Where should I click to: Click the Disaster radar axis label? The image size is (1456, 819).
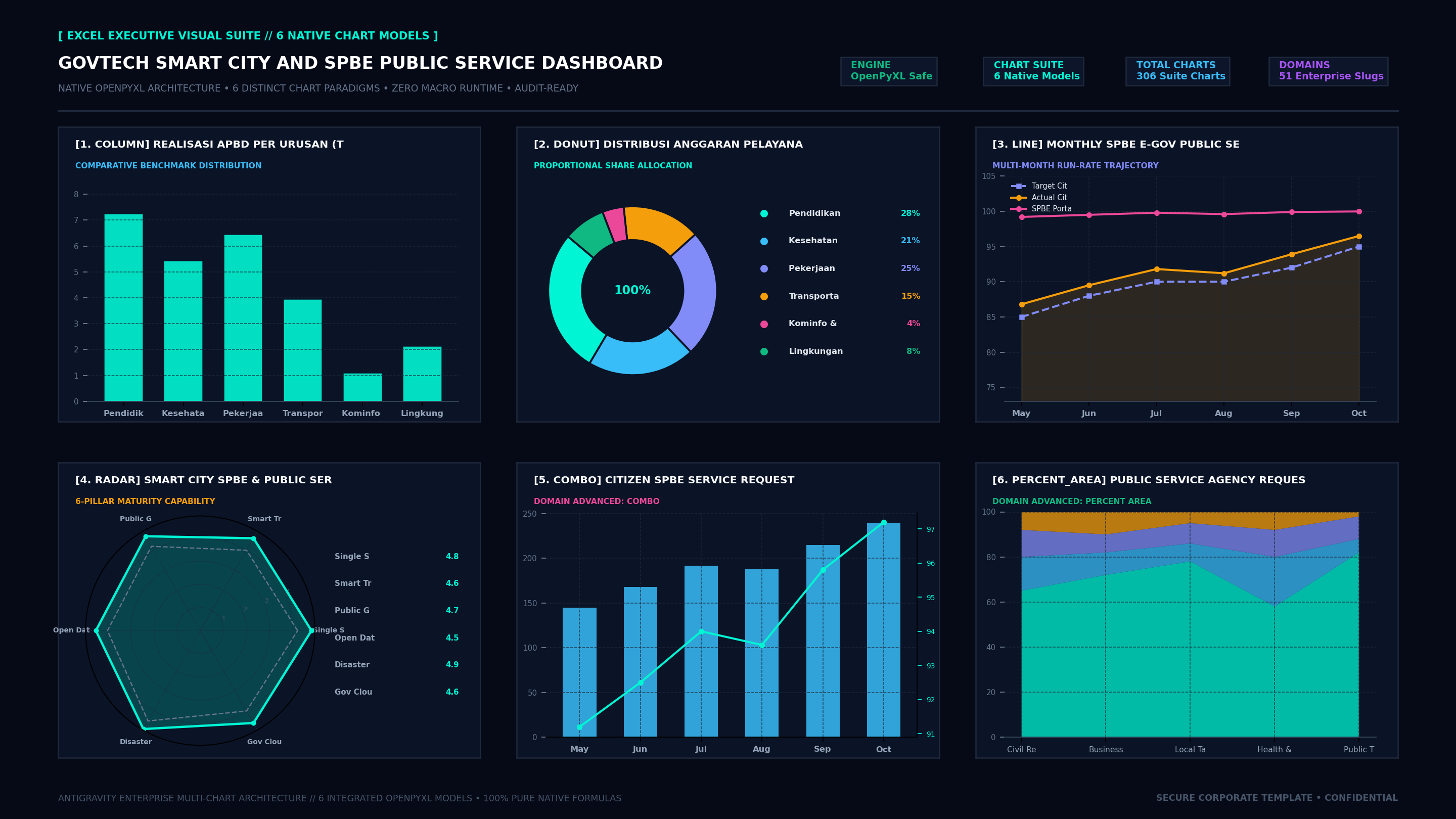click(x=135, y=742)
